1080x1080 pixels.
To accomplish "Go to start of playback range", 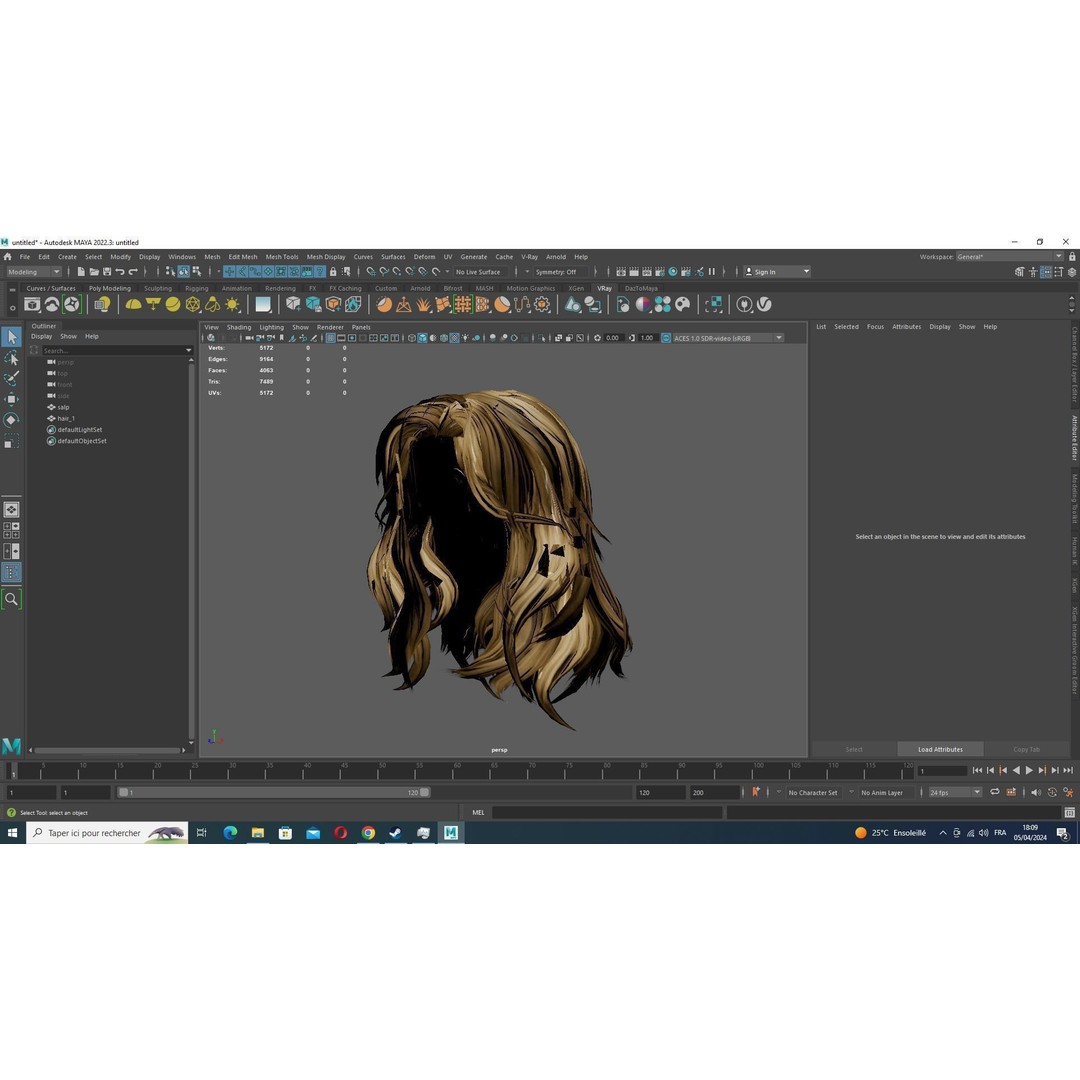I will coord(977,771).
